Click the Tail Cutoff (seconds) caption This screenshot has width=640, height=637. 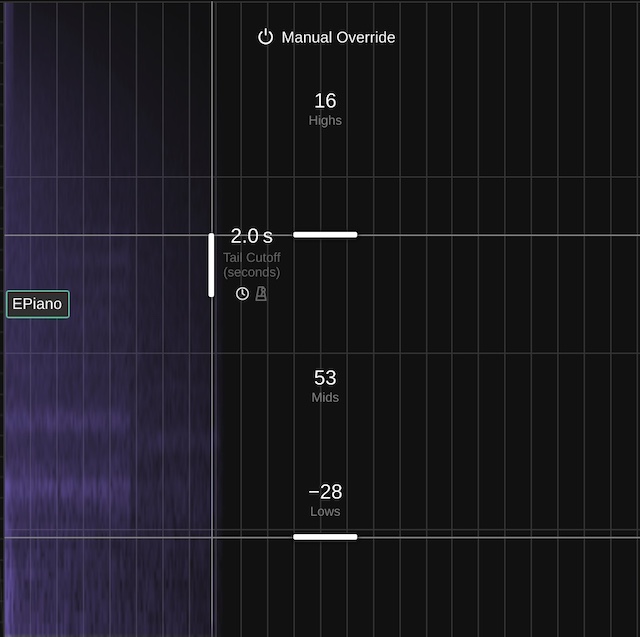pos(251,265)
